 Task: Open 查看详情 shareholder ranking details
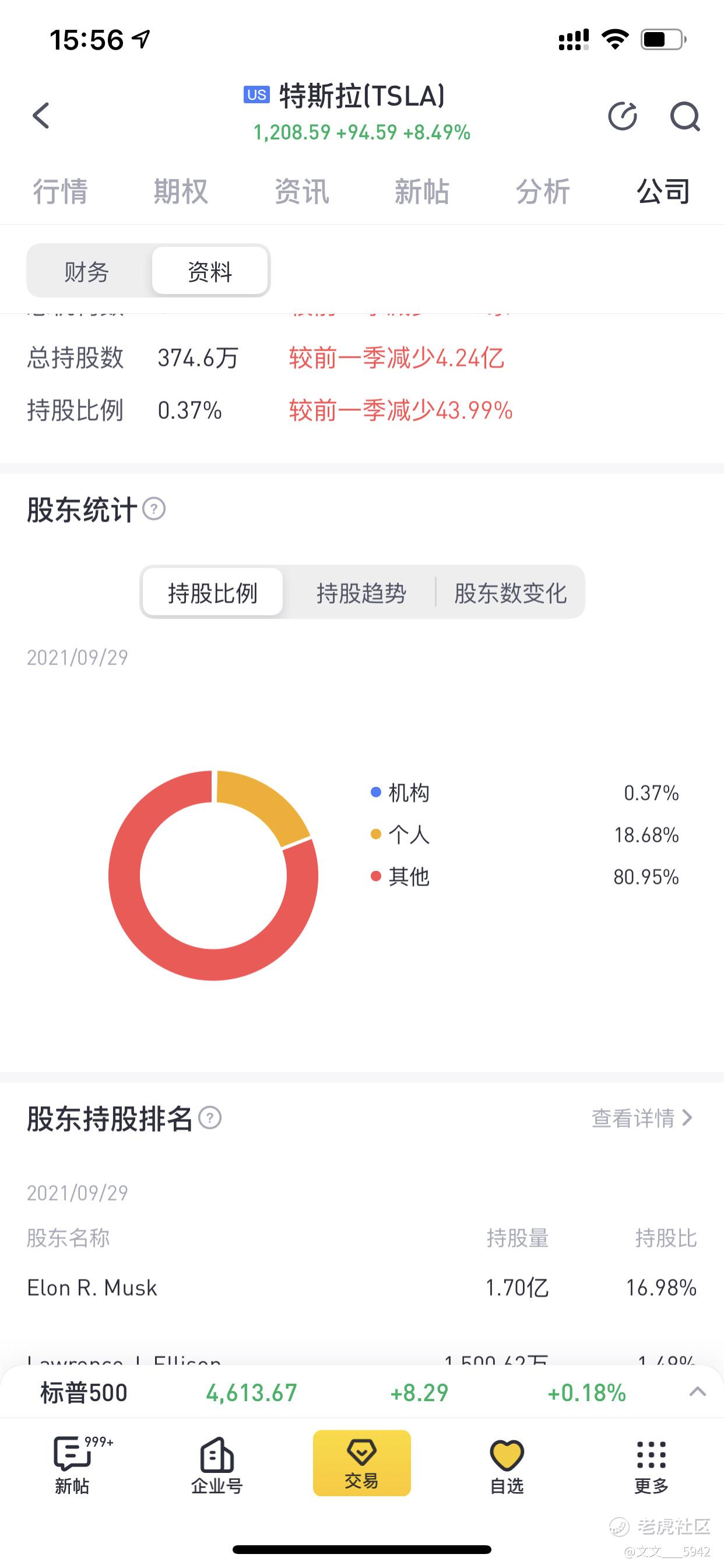tap(642, 1118)
